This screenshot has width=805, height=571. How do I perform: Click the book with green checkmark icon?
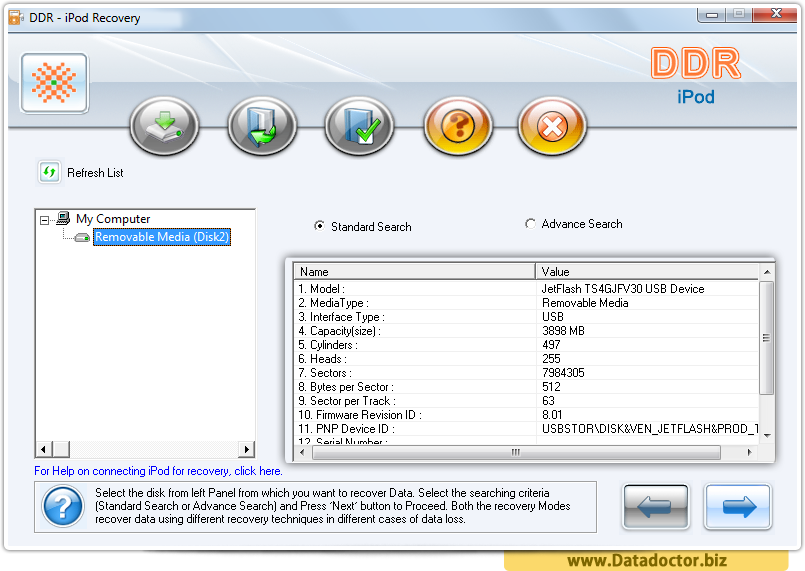tap(359, 126)
